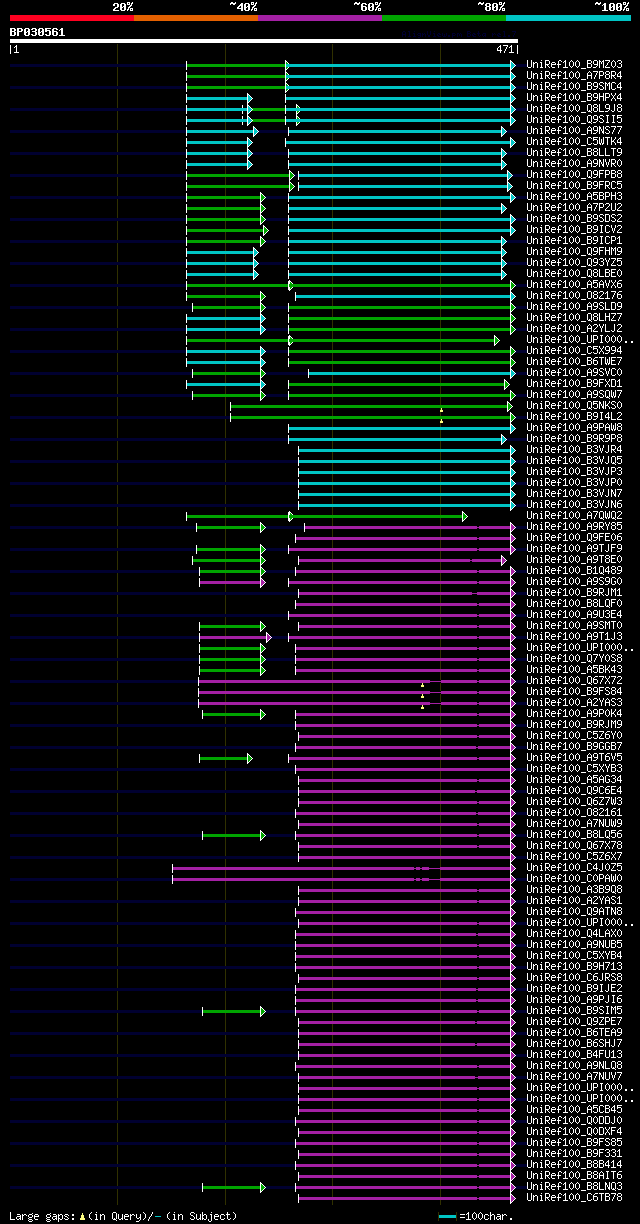Select the UniRef100_C0PAW0 label
The height and width of the screenshot is (1224, 640).
tap(574, 879)
